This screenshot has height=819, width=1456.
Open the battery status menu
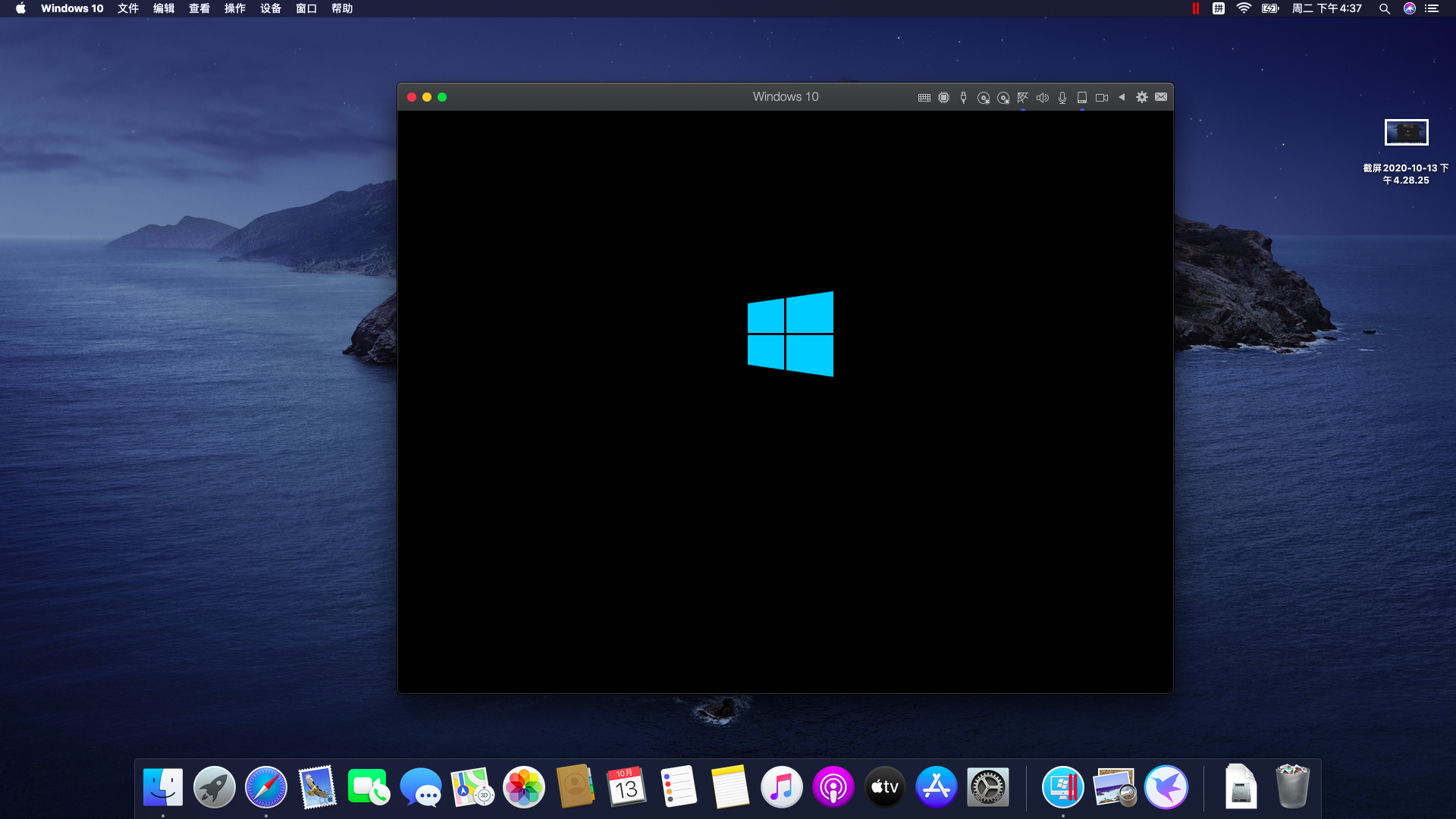(1270, 8)
